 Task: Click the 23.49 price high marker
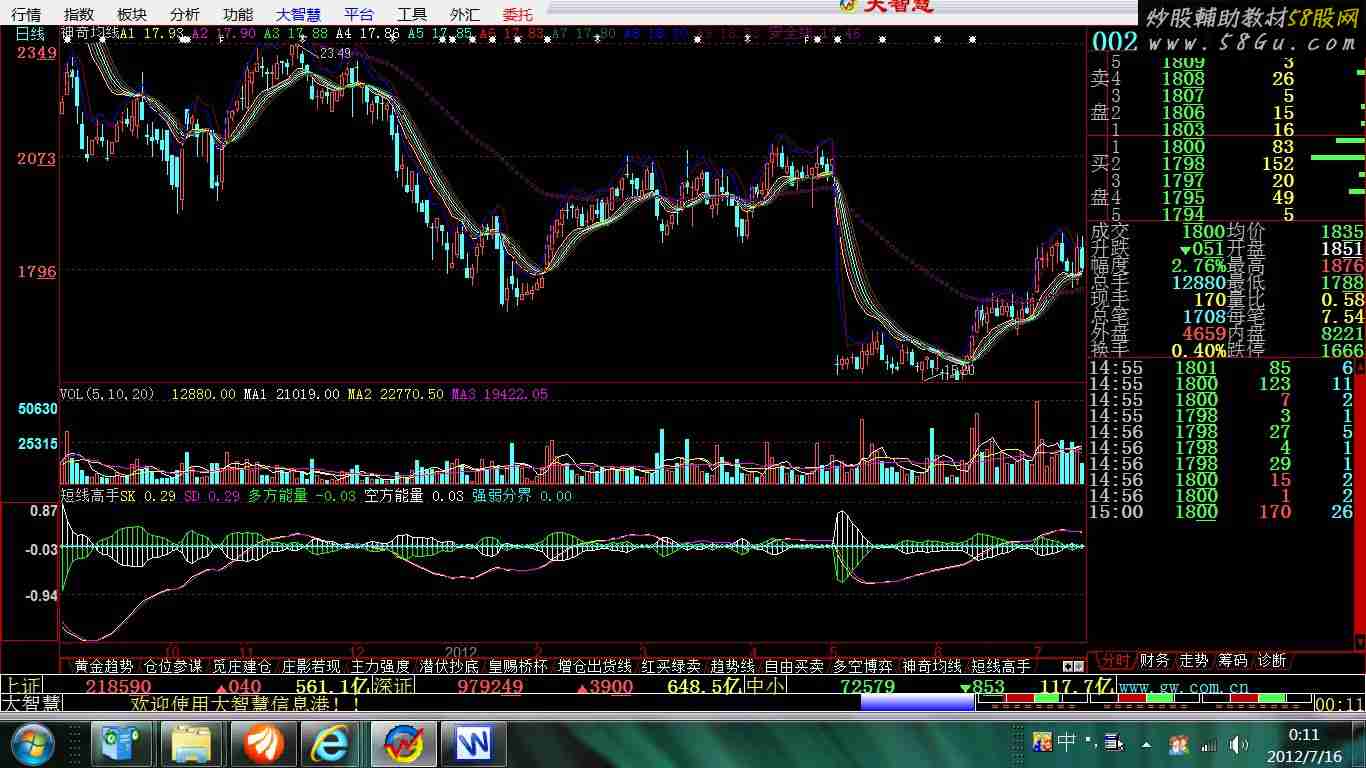(x=335, y=54)
